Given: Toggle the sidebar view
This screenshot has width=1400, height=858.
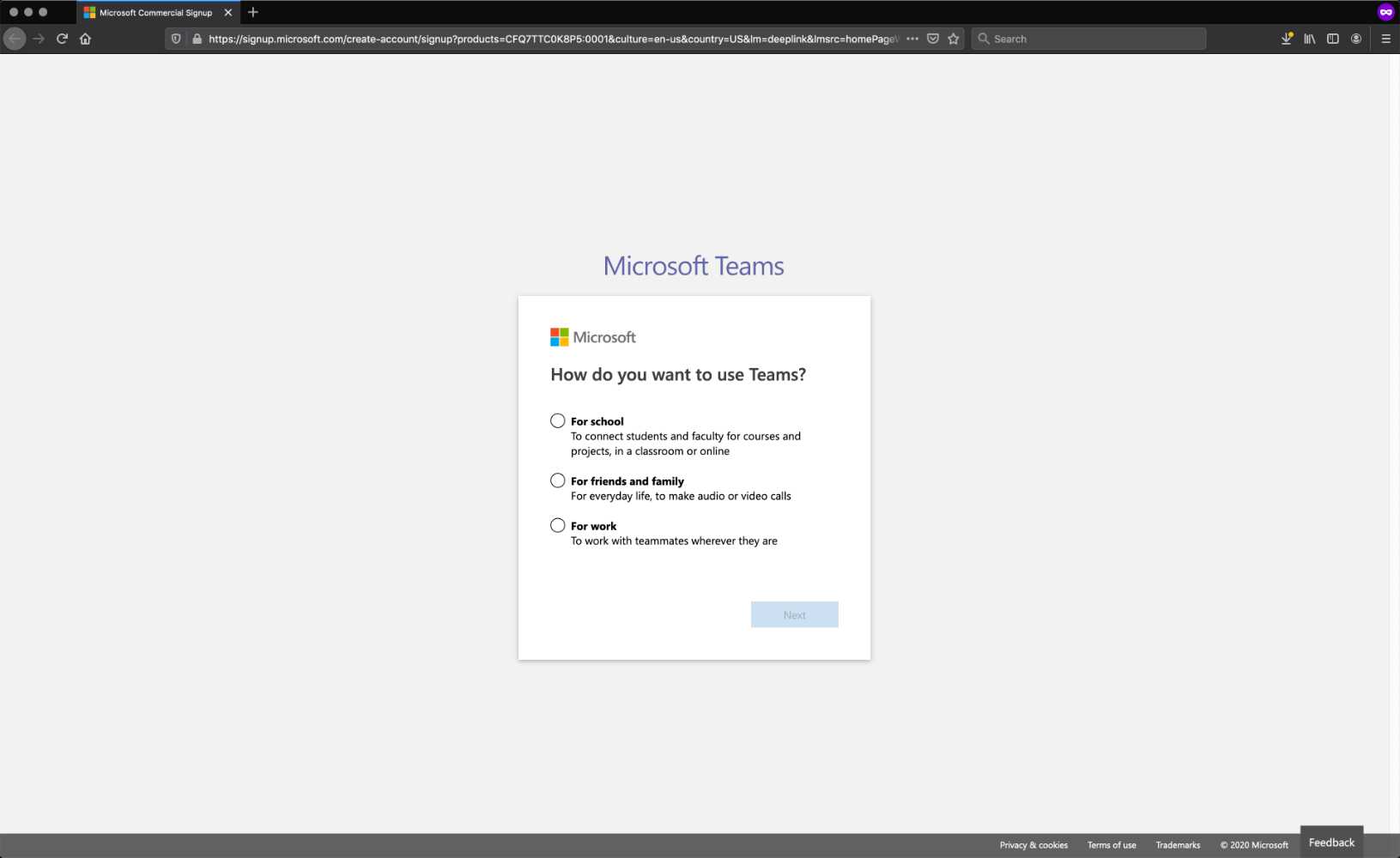Looking at the screenshot, I should tap(1333, 39).
